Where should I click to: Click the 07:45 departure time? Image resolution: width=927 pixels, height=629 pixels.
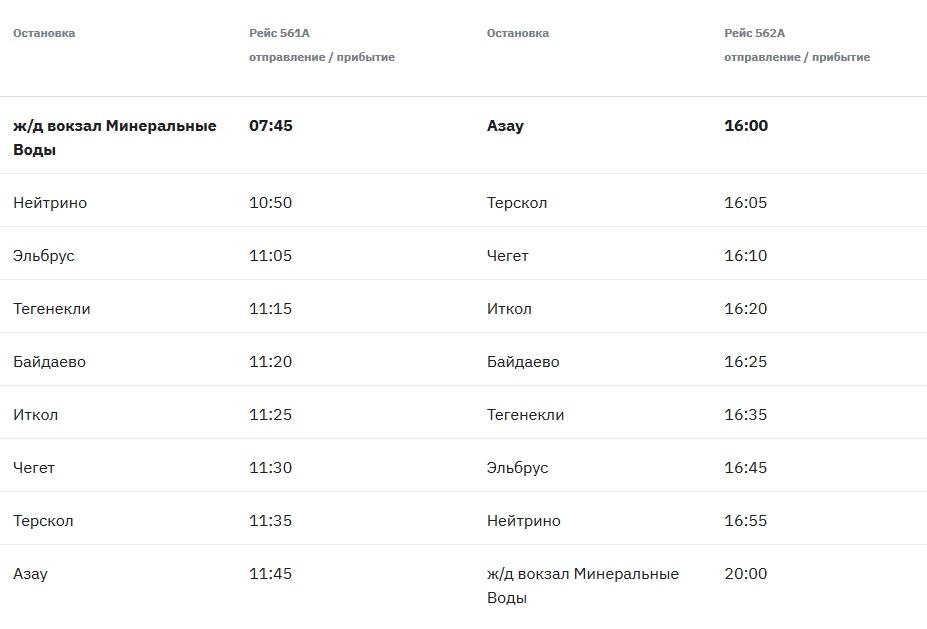271,125
